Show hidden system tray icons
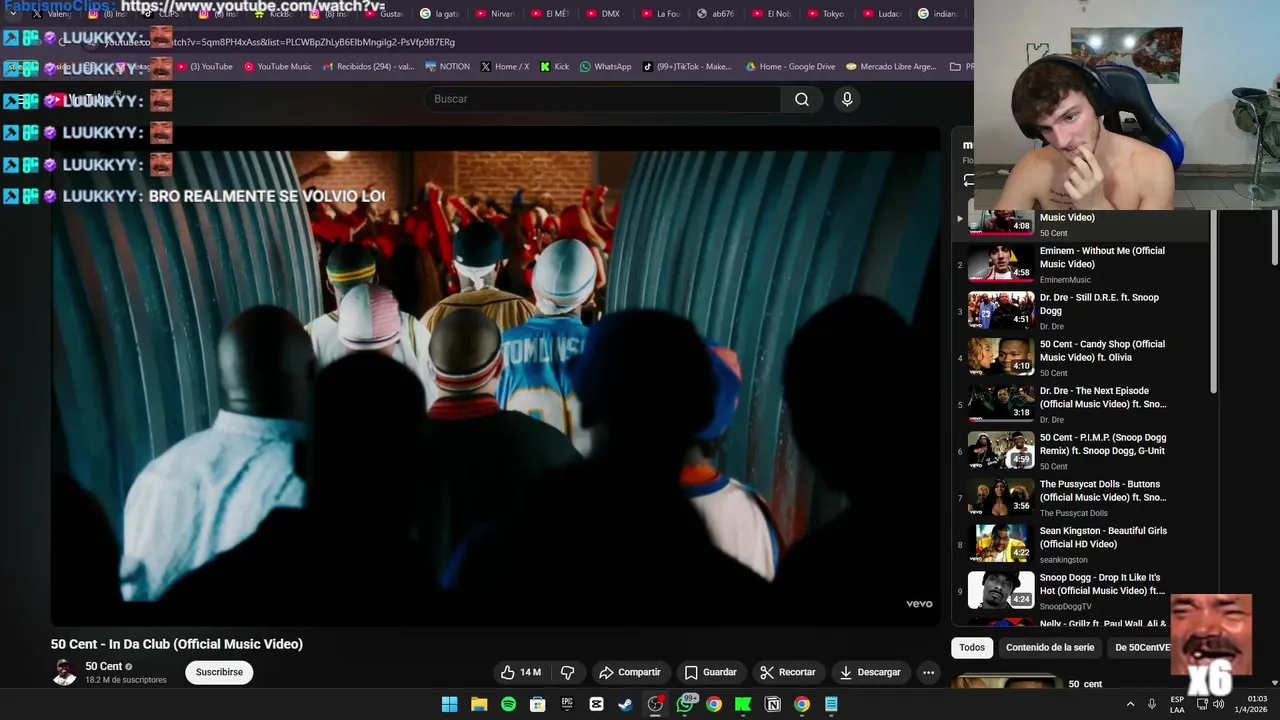This screenshot has height=720, width=1280. tap(1130, 704)
